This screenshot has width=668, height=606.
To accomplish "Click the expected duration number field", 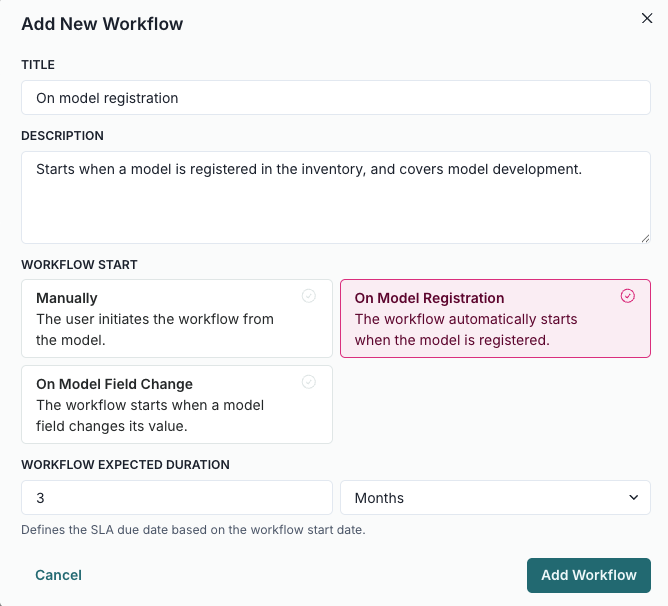I will (176, 498).
